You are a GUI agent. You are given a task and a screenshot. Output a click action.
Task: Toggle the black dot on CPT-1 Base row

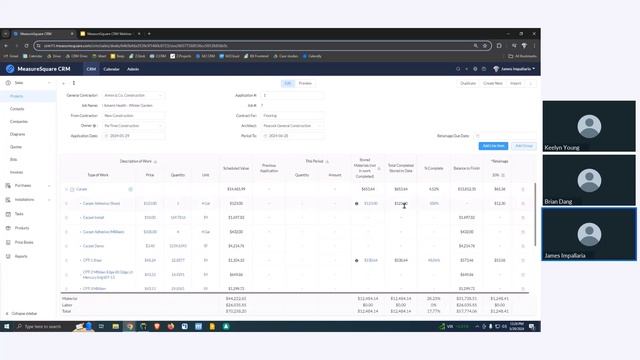click(x=356, y=260)
